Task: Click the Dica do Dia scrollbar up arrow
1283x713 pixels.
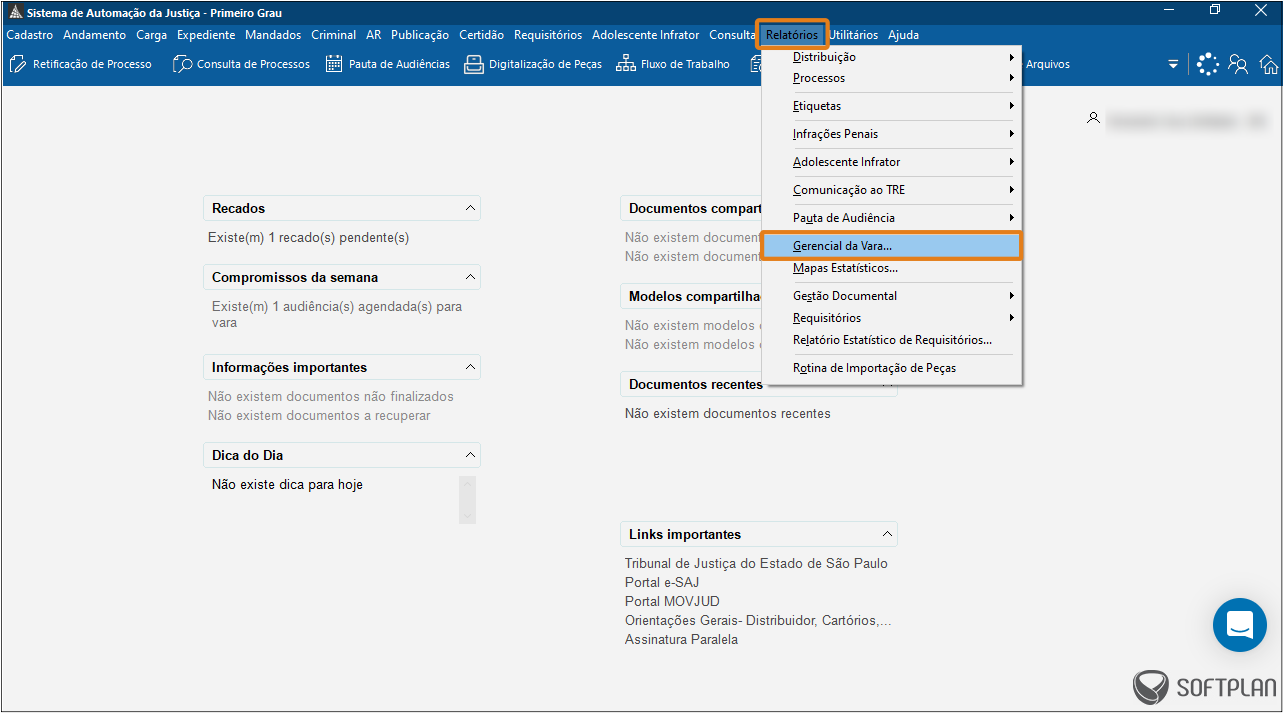Action: 467,483
